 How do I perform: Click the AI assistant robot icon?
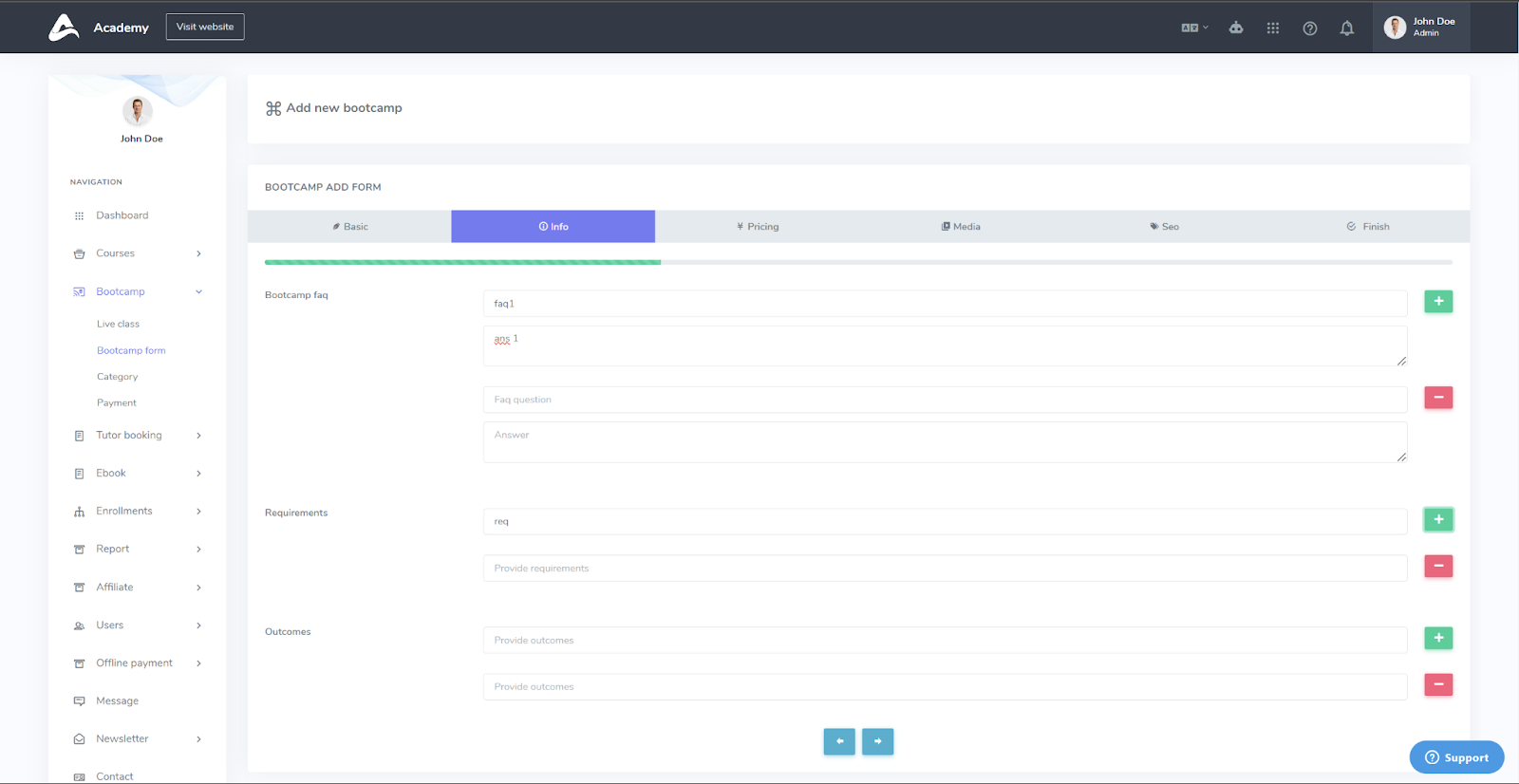click(1235, 28)
